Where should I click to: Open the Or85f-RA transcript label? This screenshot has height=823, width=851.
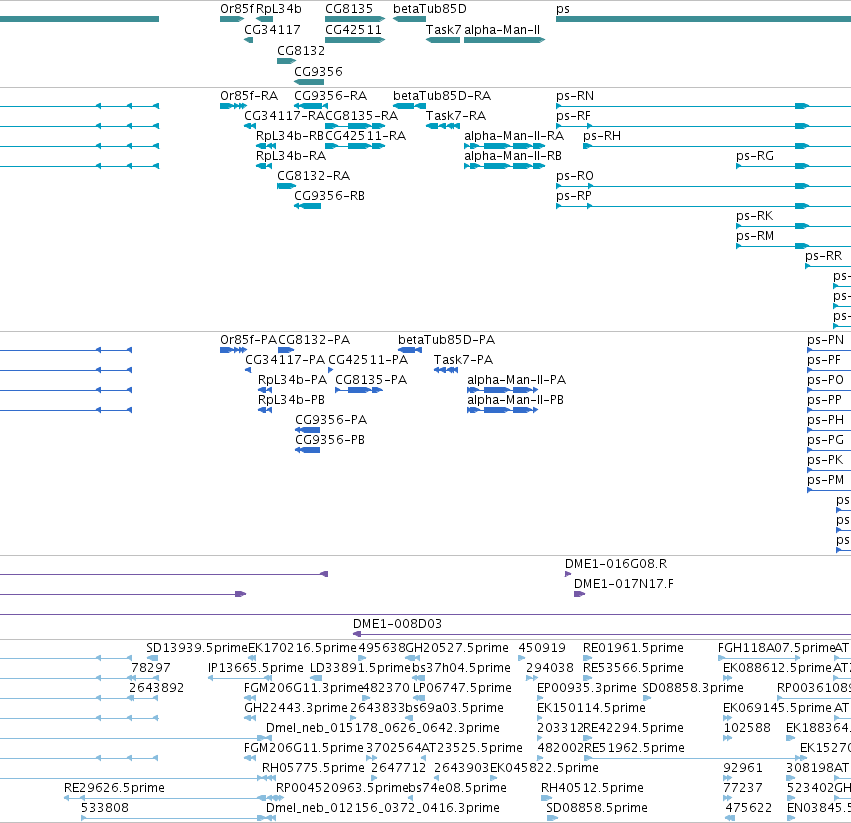[x=249, y=96]
